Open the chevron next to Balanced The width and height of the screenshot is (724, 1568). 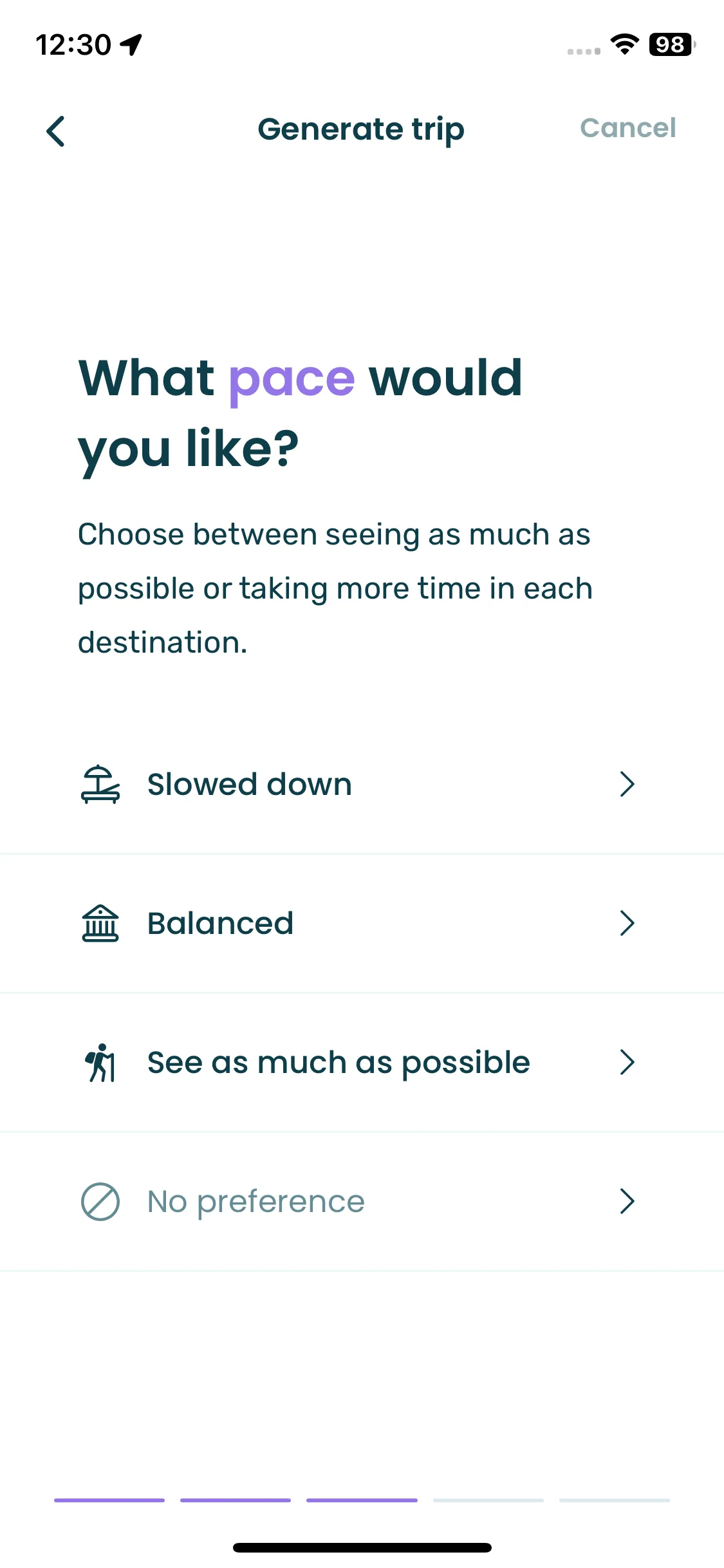point(627,923)
